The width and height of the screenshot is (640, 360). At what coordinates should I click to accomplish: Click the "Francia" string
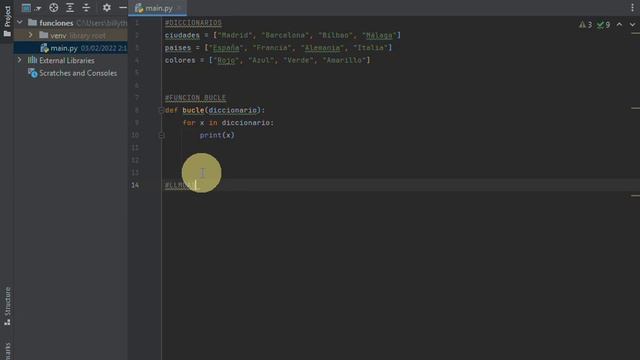[x=272, y=48]
